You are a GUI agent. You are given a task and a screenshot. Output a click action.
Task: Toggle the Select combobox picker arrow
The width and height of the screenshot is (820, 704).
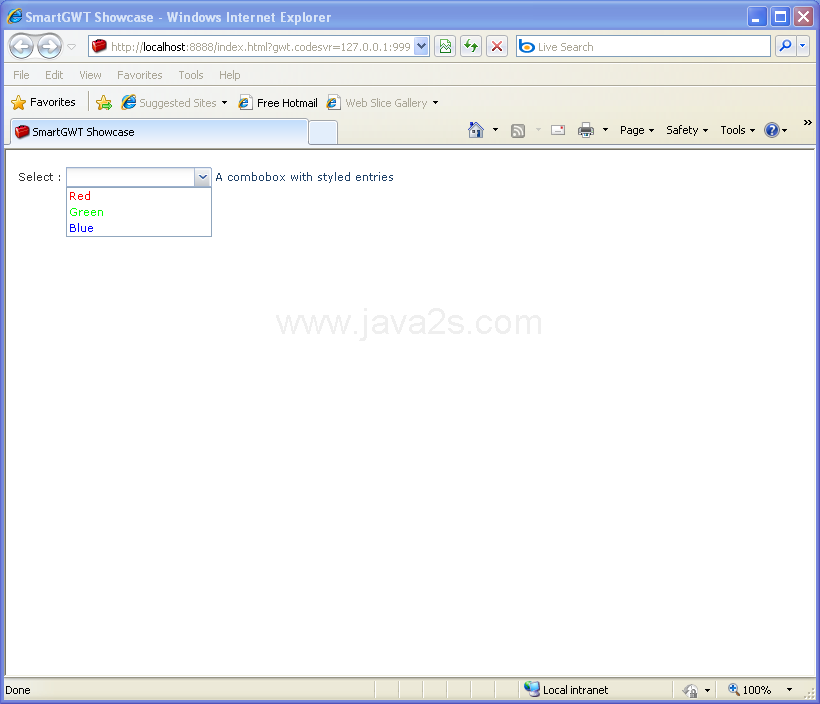coord(202,177)
